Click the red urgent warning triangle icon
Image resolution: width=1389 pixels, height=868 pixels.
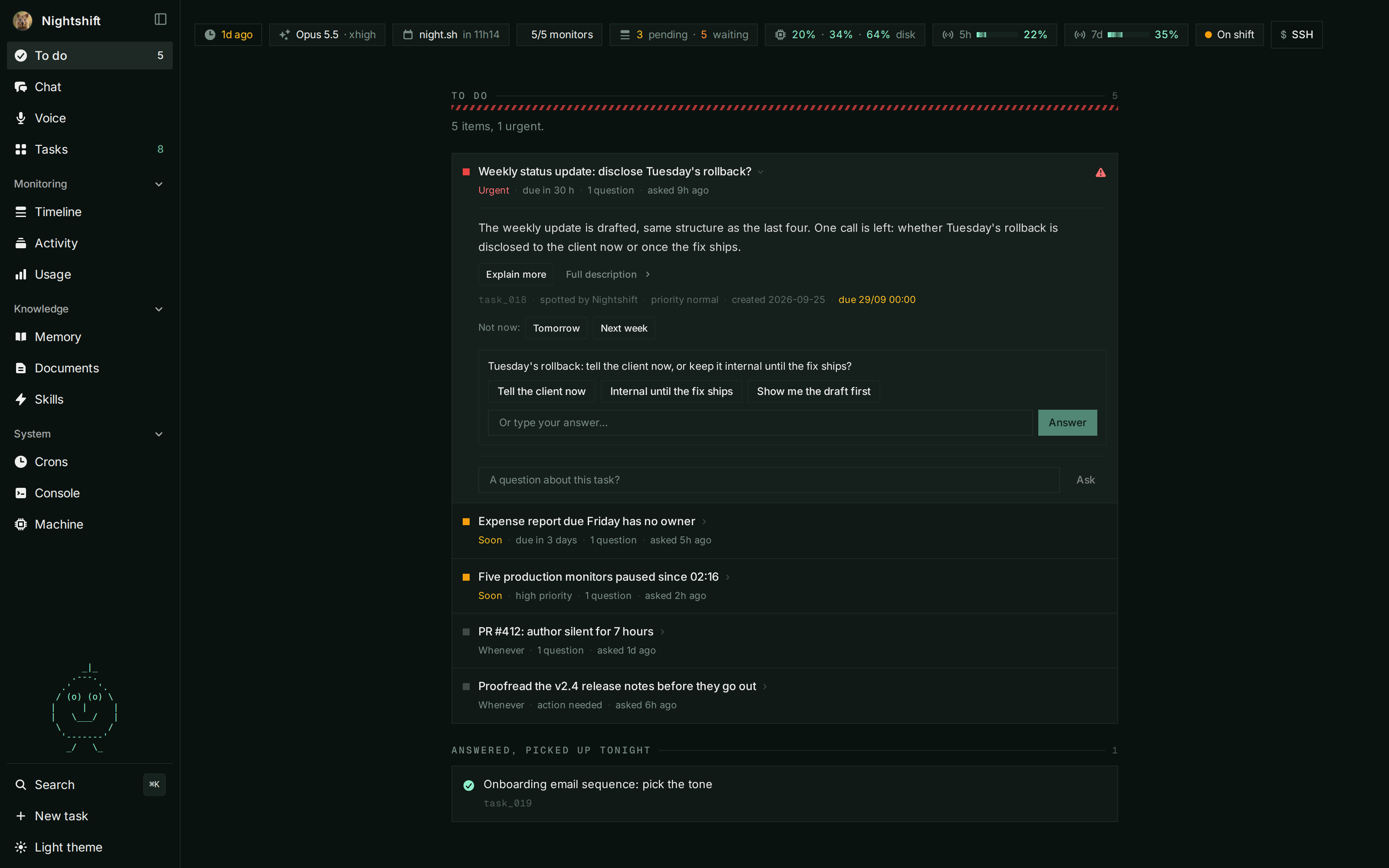tap(1100, 172)
